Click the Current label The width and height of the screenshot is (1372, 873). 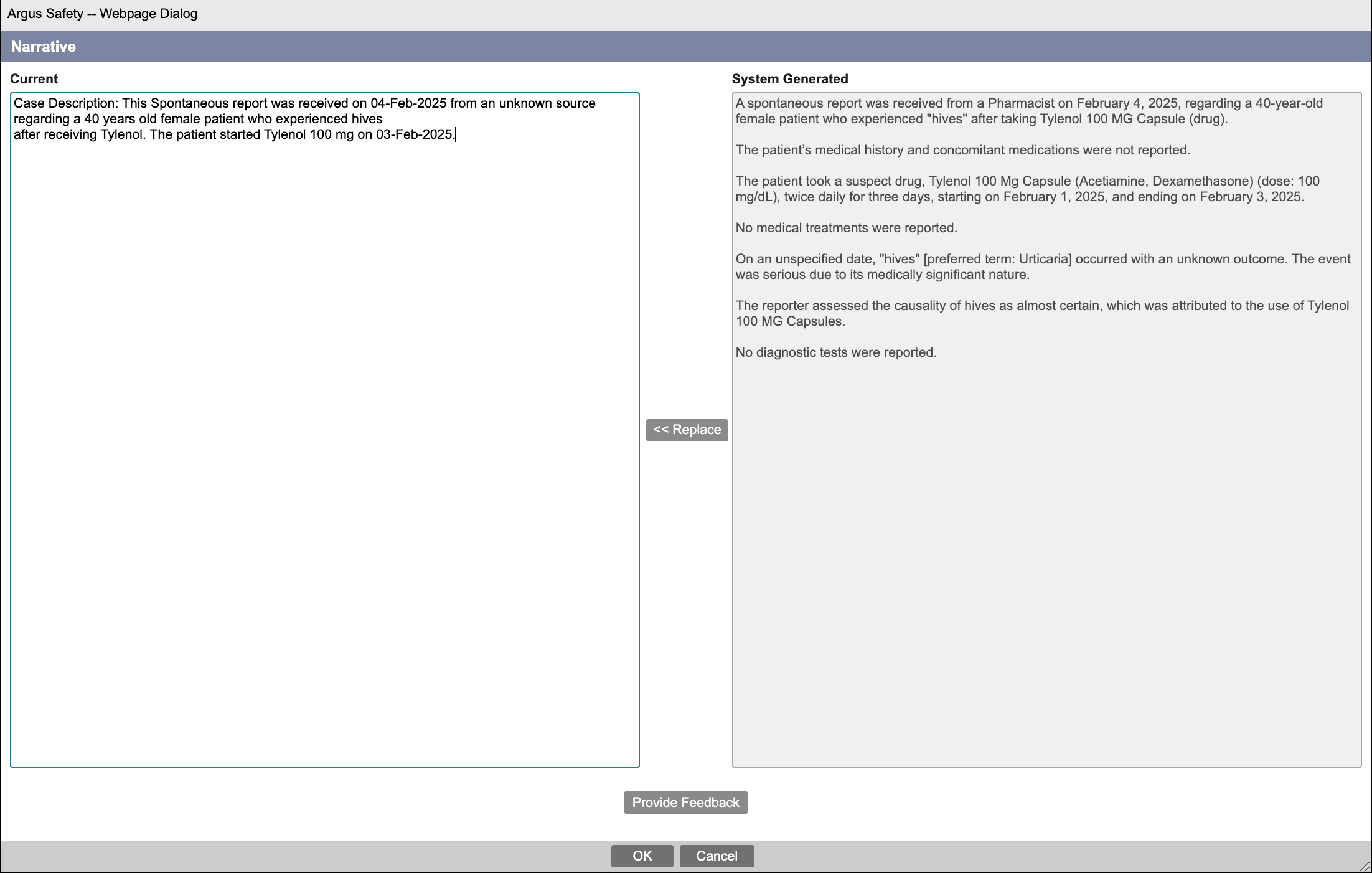[x=34, y=79]
